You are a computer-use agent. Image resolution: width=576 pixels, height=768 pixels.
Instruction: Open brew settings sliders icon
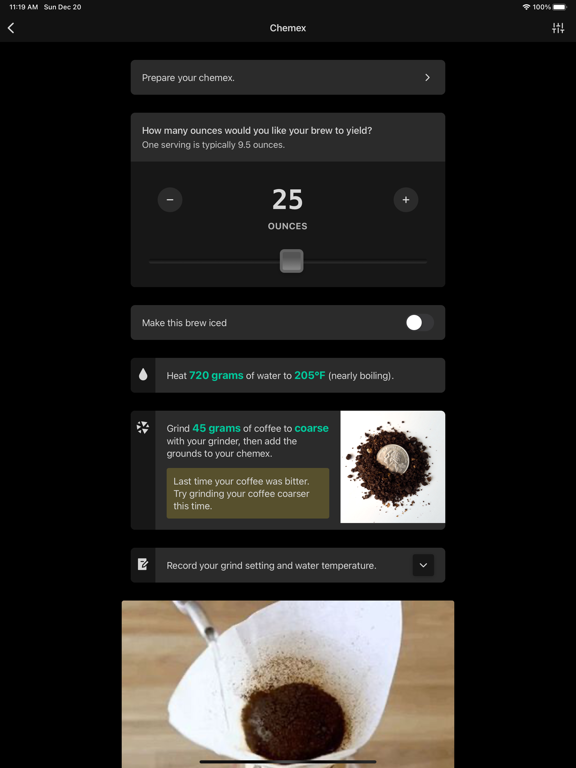(x=558, y=28)
